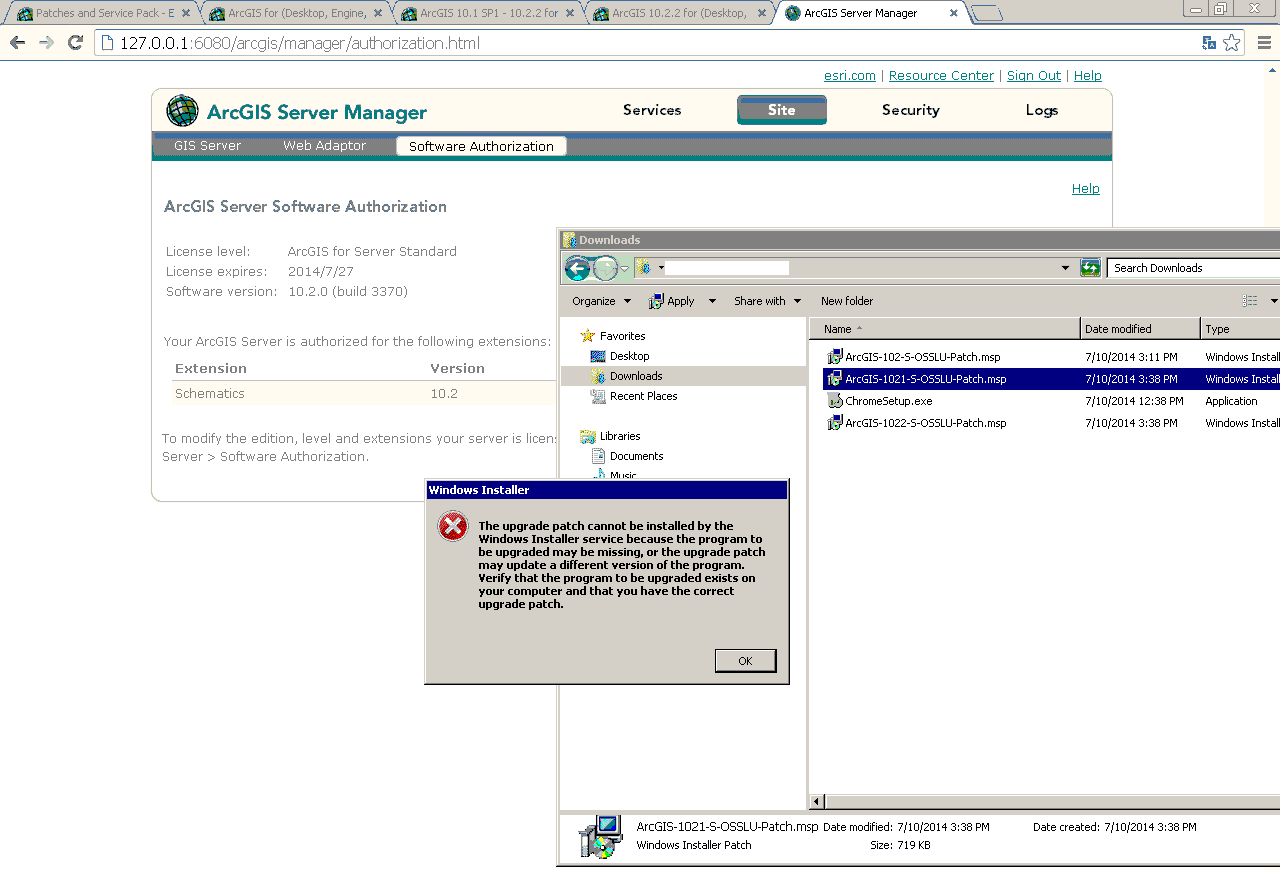
Task: Click the Explorer back arrow in Downloads
Action: coord(577,268)
